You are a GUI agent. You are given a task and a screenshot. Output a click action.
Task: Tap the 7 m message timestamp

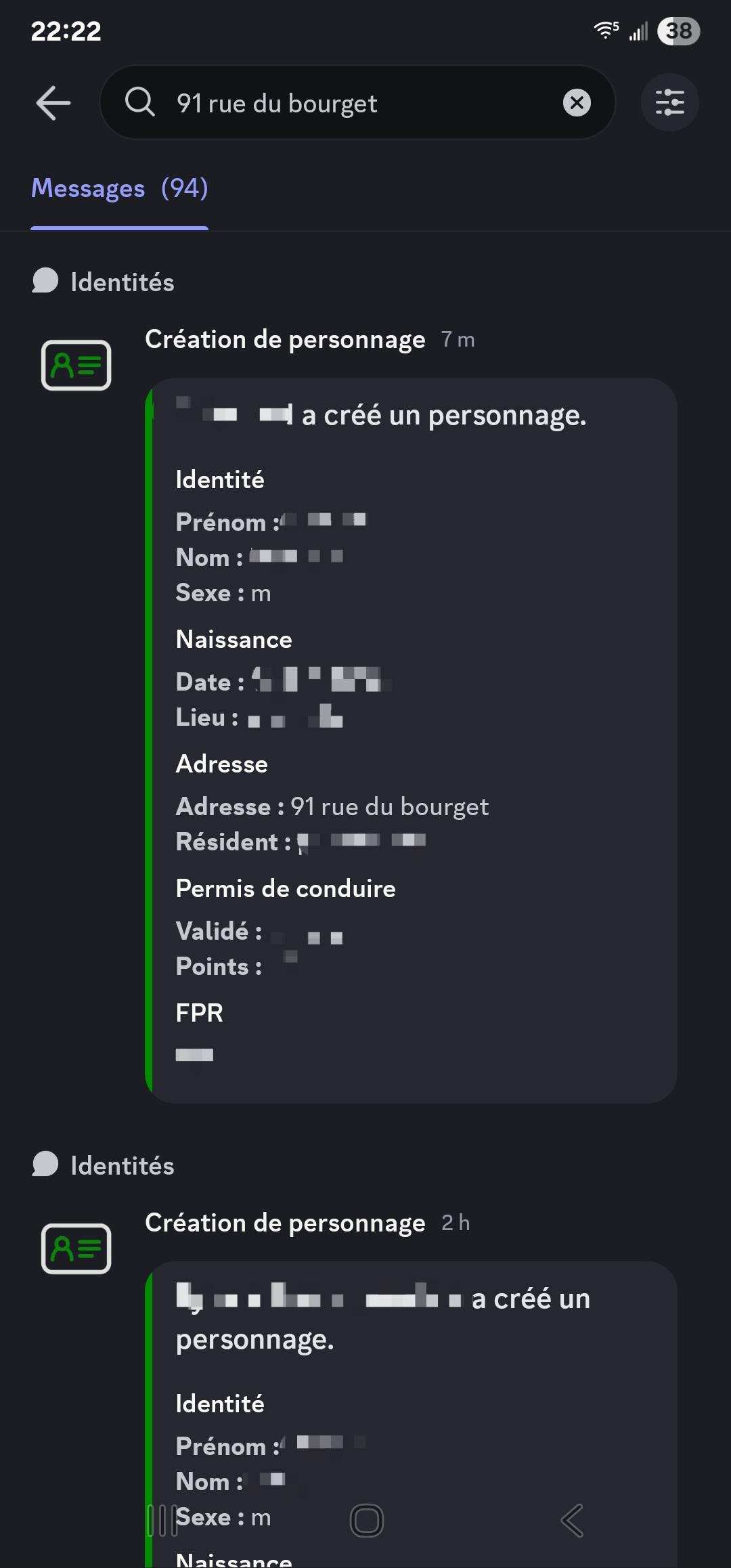tap(458, 340)
